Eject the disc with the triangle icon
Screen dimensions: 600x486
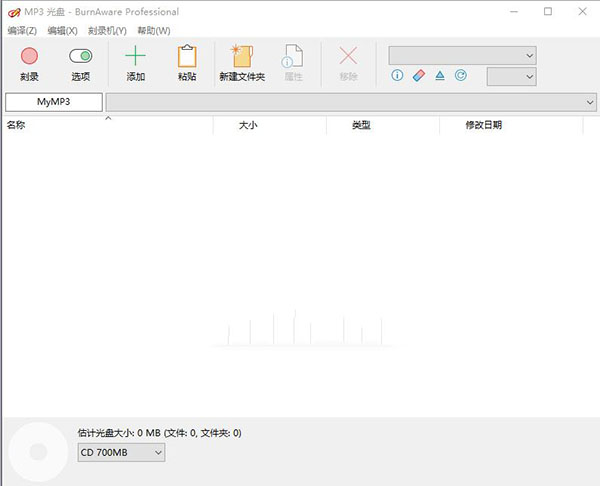[x=440, y=75]
